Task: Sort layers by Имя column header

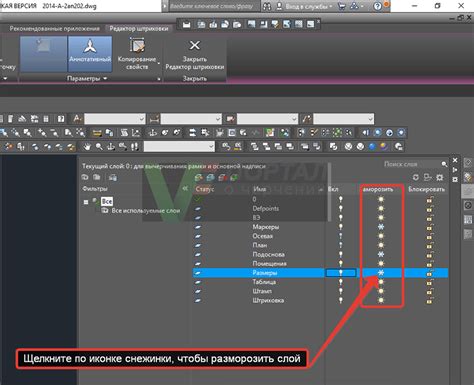Action: tap(260, 189)
